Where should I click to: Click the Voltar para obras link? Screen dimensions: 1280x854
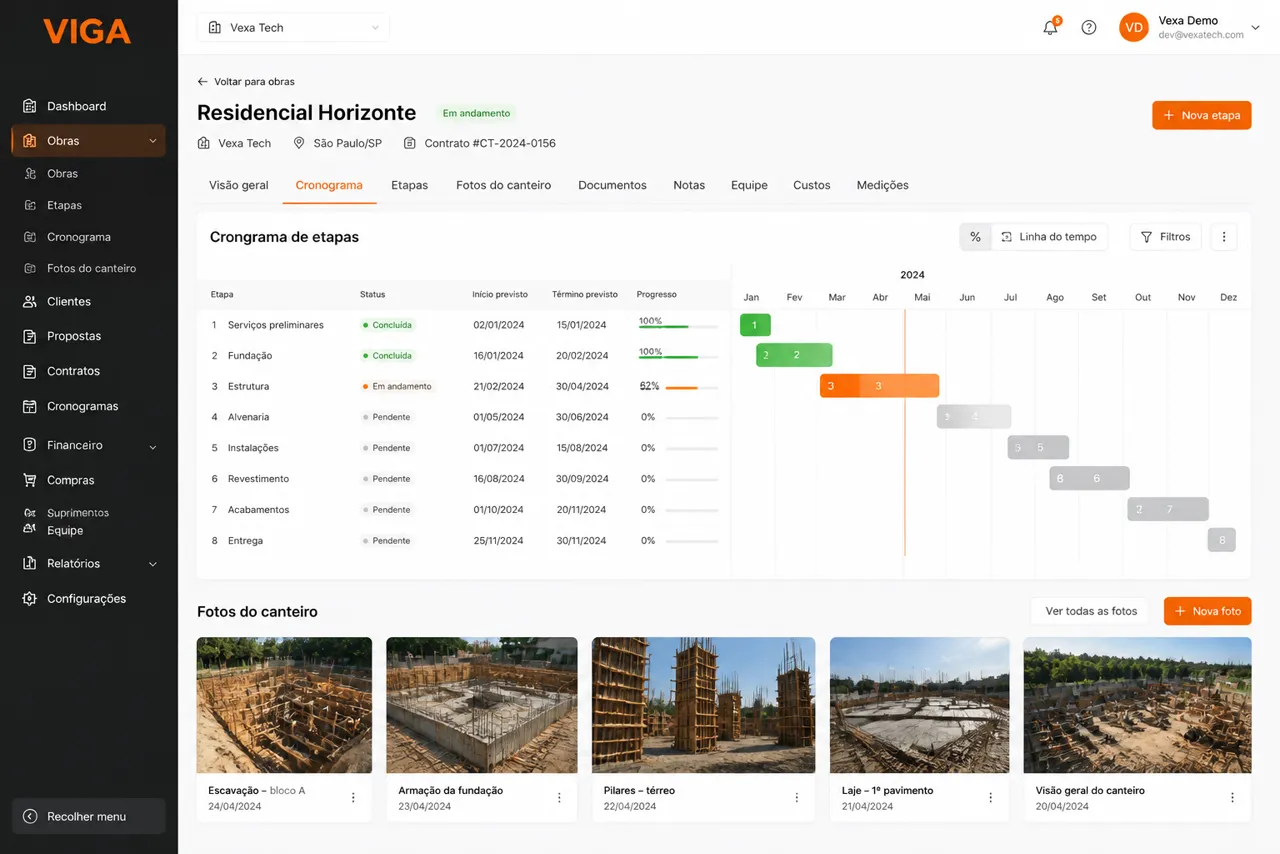[246, 82]
